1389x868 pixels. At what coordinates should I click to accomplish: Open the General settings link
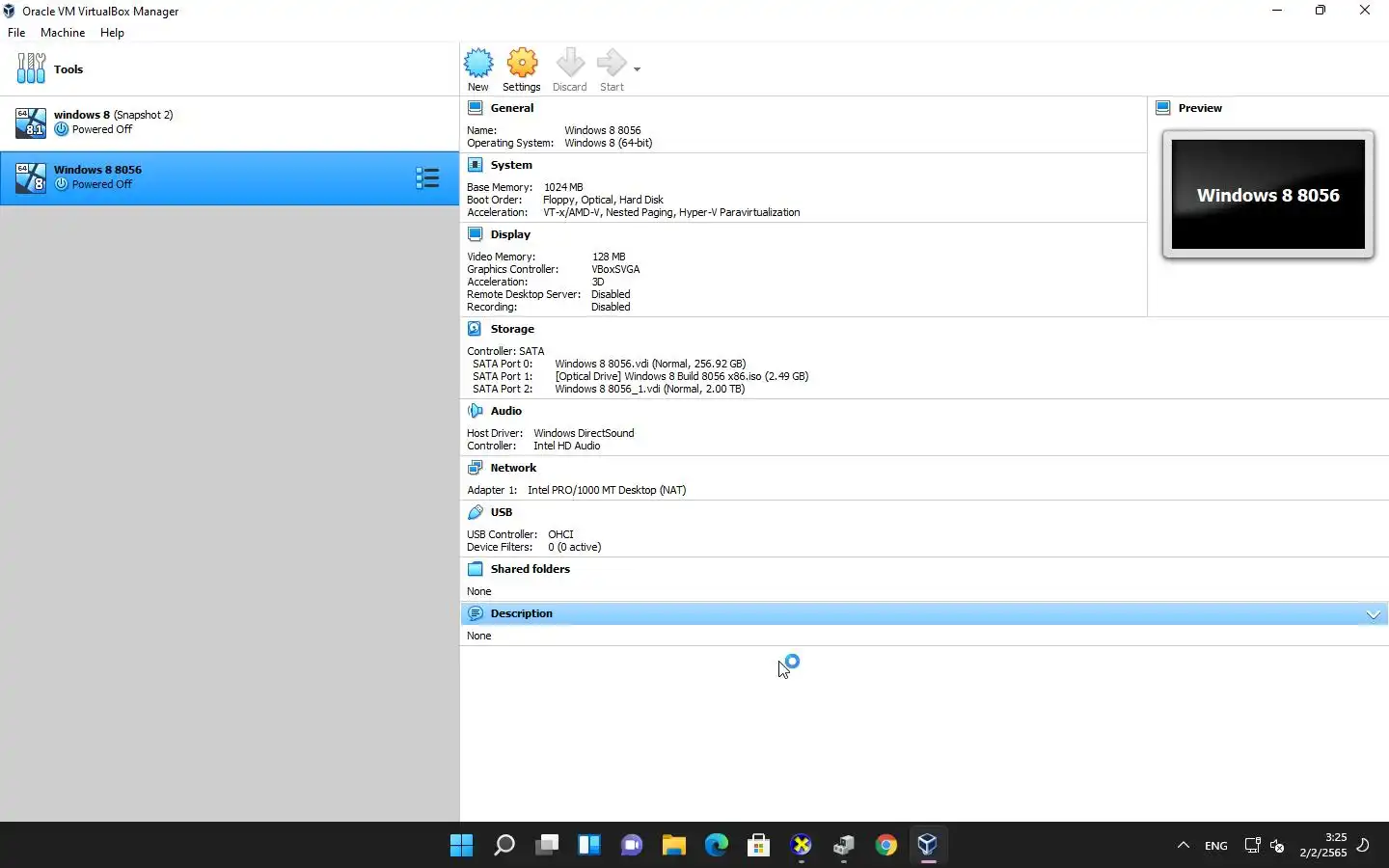[x=512, y=108]
